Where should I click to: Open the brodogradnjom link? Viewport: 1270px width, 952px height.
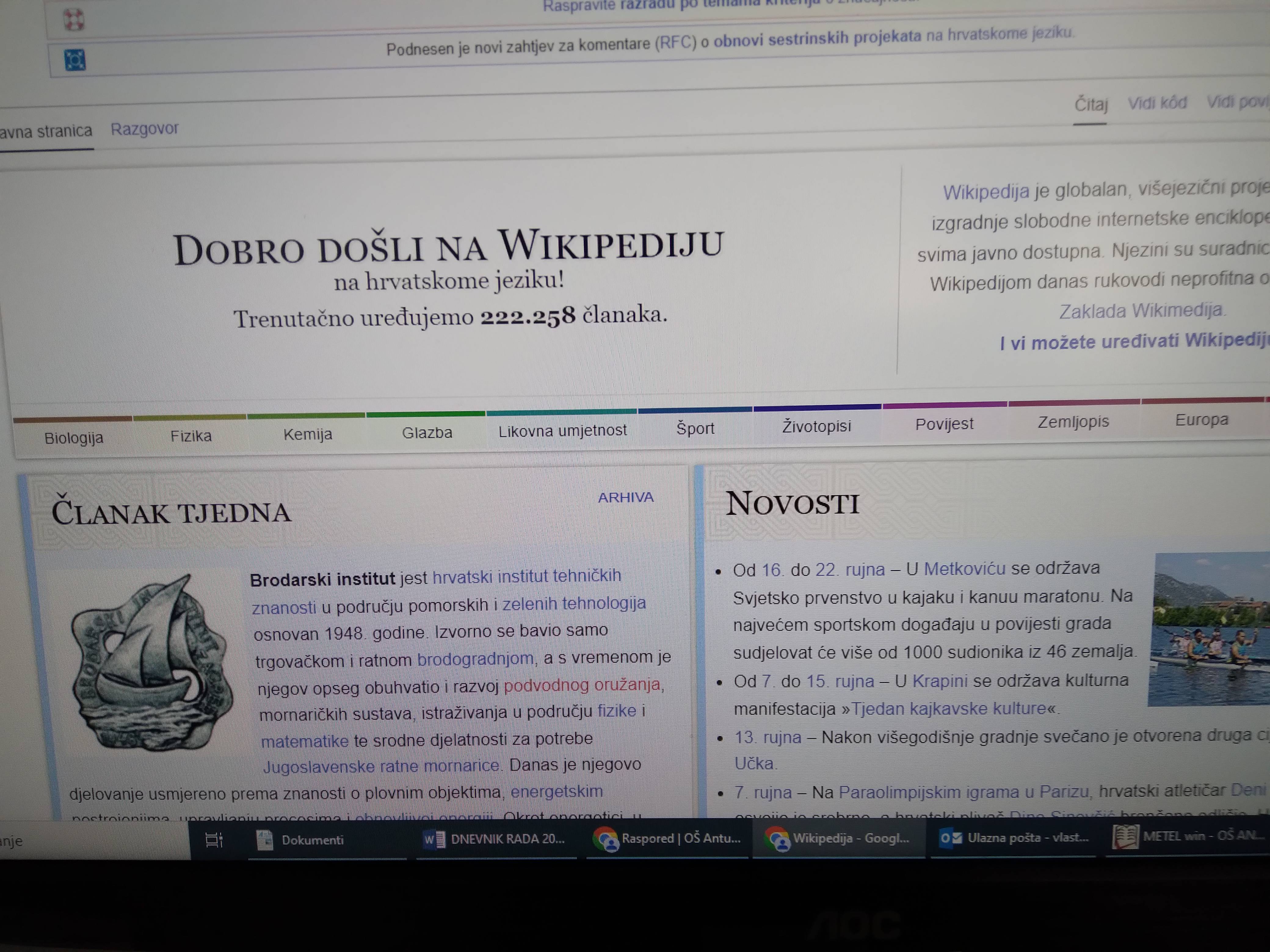point(475,658)
